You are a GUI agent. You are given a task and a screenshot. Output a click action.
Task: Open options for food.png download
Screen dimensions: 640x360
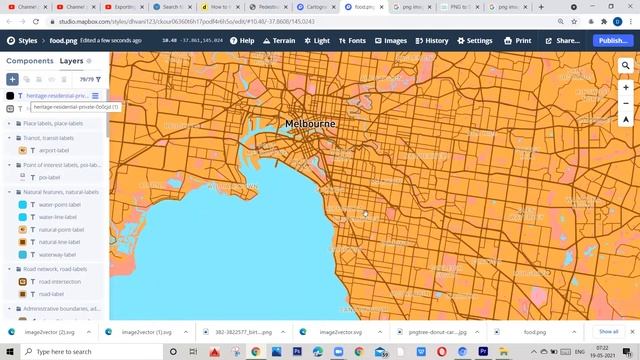tap(574, 332)
